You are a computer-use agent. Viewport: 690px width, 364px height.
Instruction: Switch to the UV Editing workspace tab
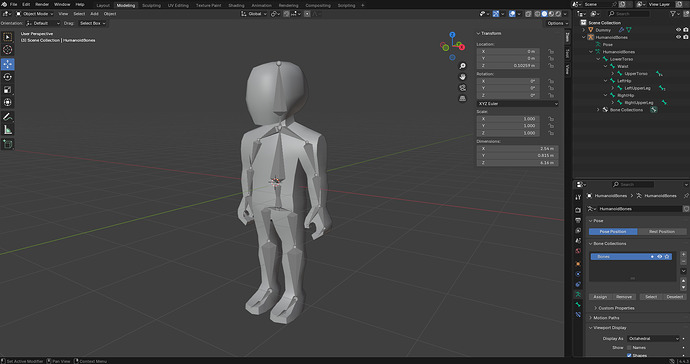(x=178, y=5)
